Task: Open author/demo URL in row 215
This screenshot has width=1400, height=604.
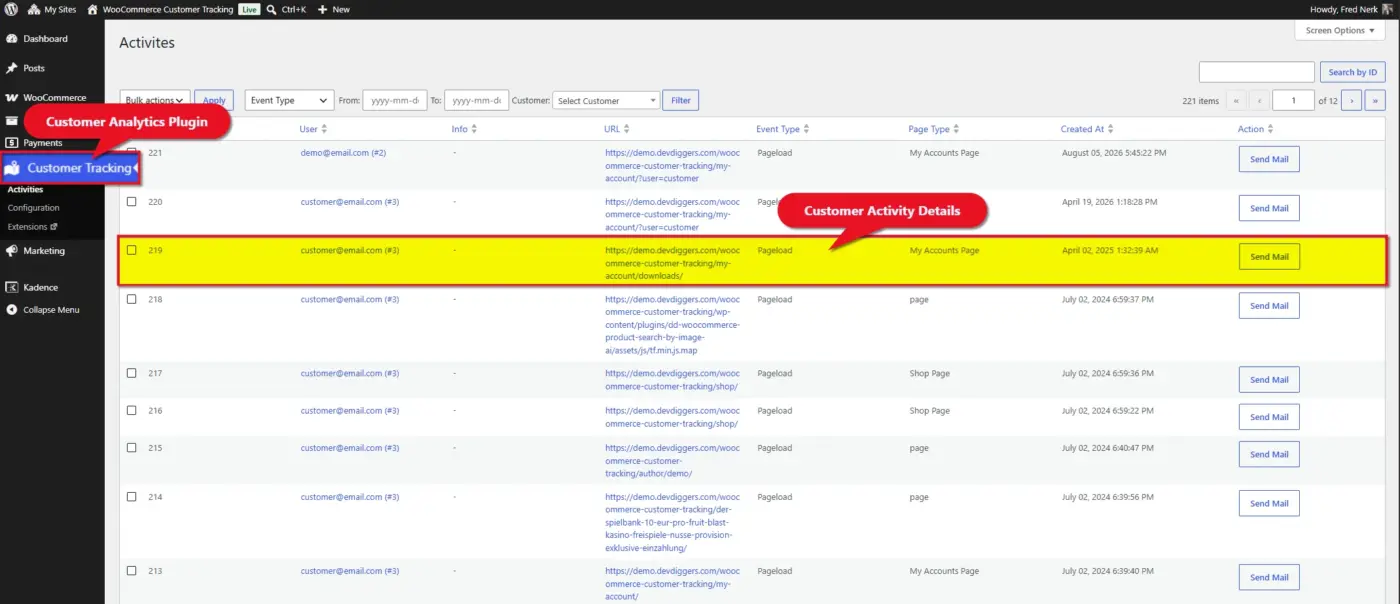Action: pyautogui.click(x=672, y=461)
